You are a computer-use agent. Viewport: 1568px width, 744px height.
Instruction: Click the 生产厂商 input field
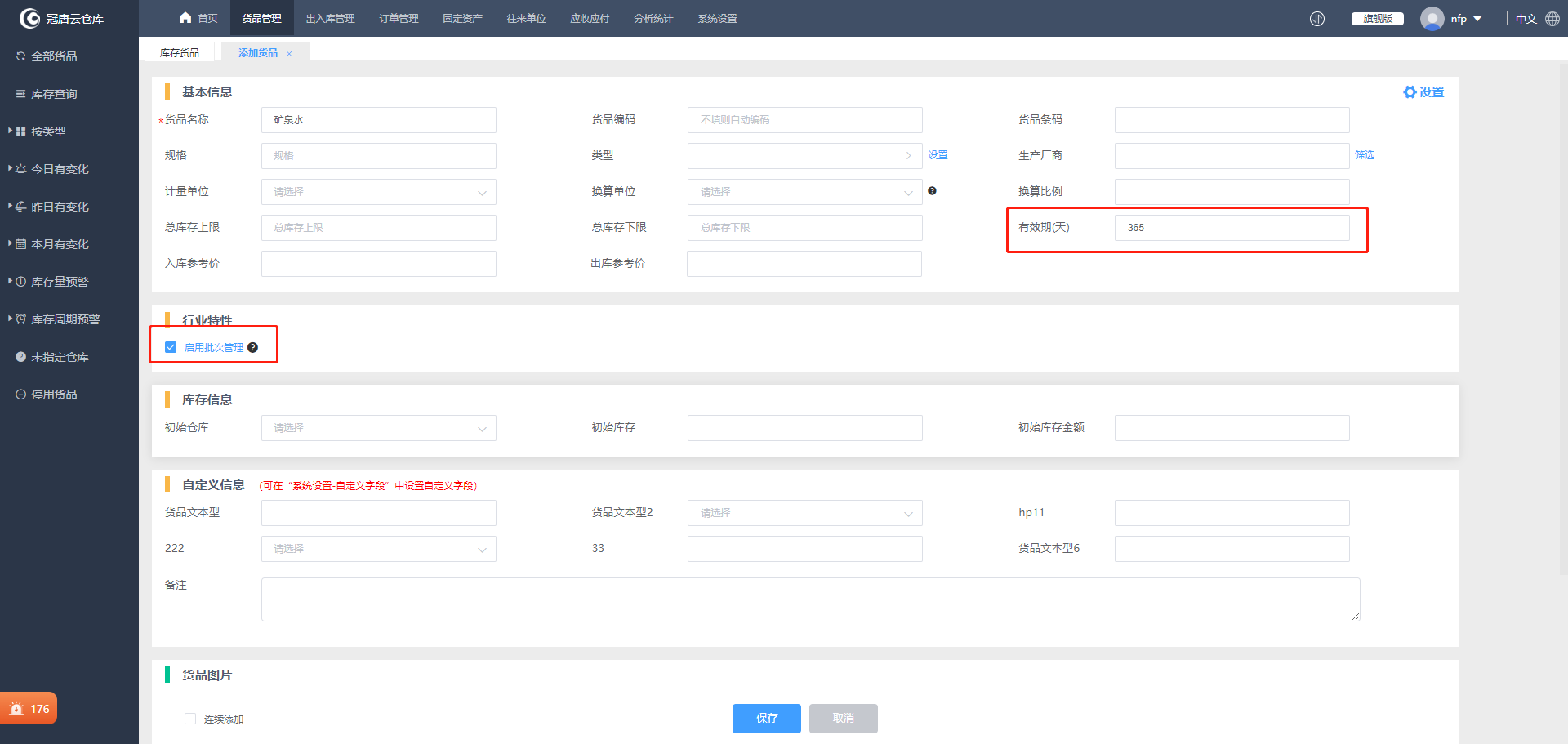click(1232, 156)
